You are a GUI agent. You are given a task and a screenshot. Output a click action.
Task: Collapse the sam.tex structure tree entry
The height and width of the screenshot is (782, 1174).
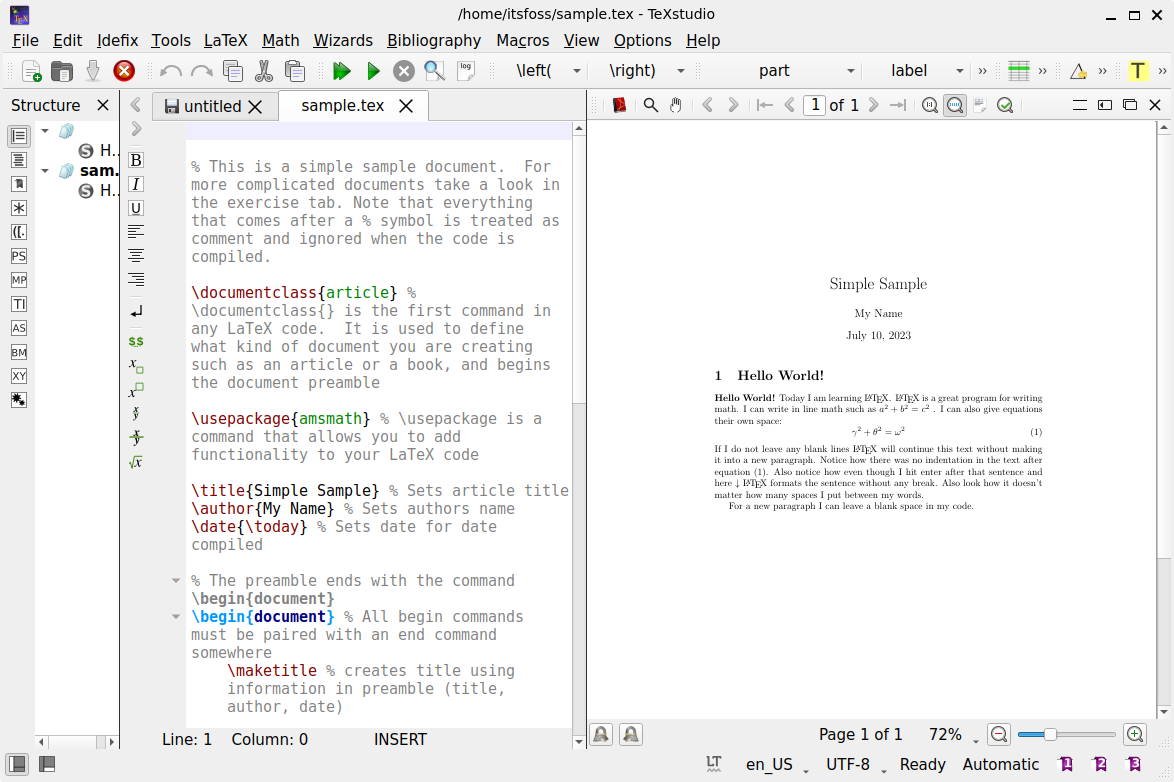pos(44,170)
